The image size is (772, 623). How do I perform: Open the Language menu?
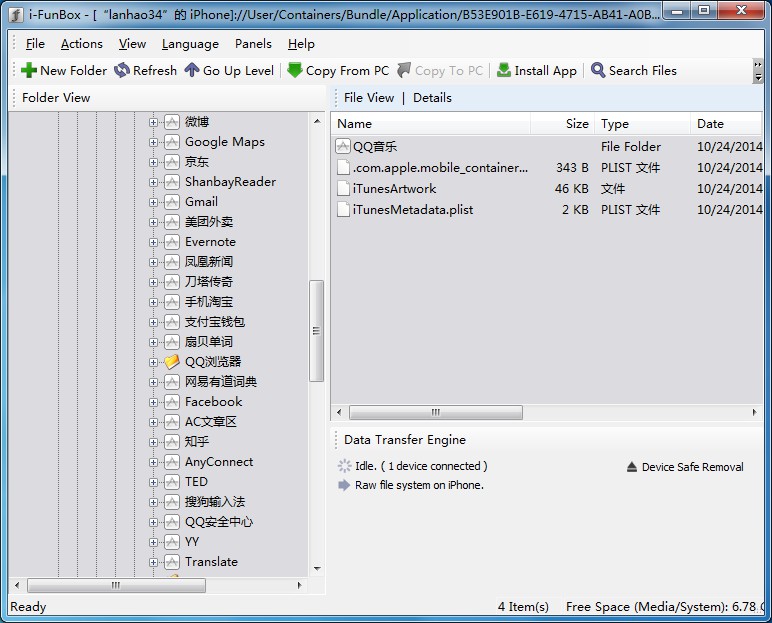click(190, 44)
